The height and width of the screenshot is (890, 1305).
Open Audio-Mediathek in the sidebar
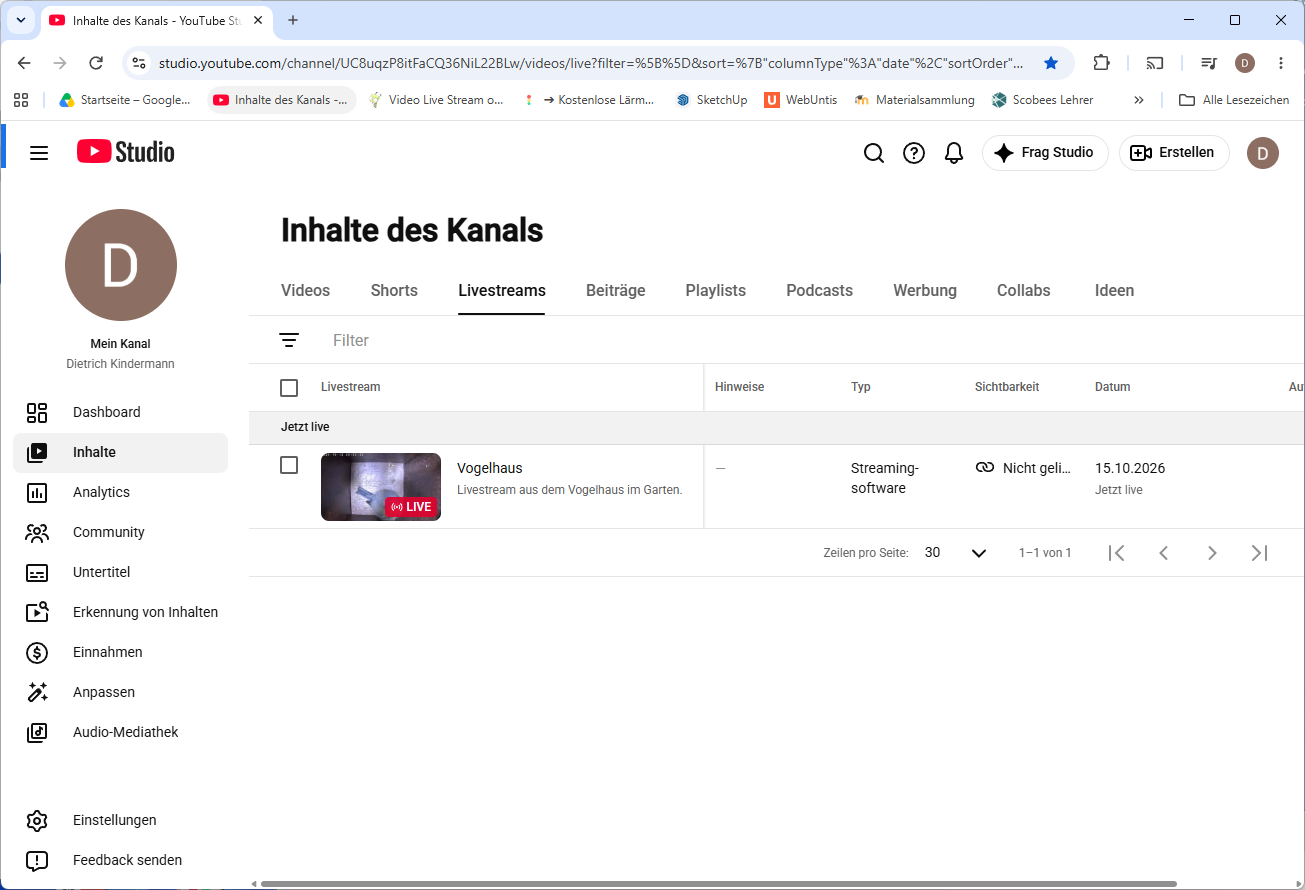coord(120,733)
